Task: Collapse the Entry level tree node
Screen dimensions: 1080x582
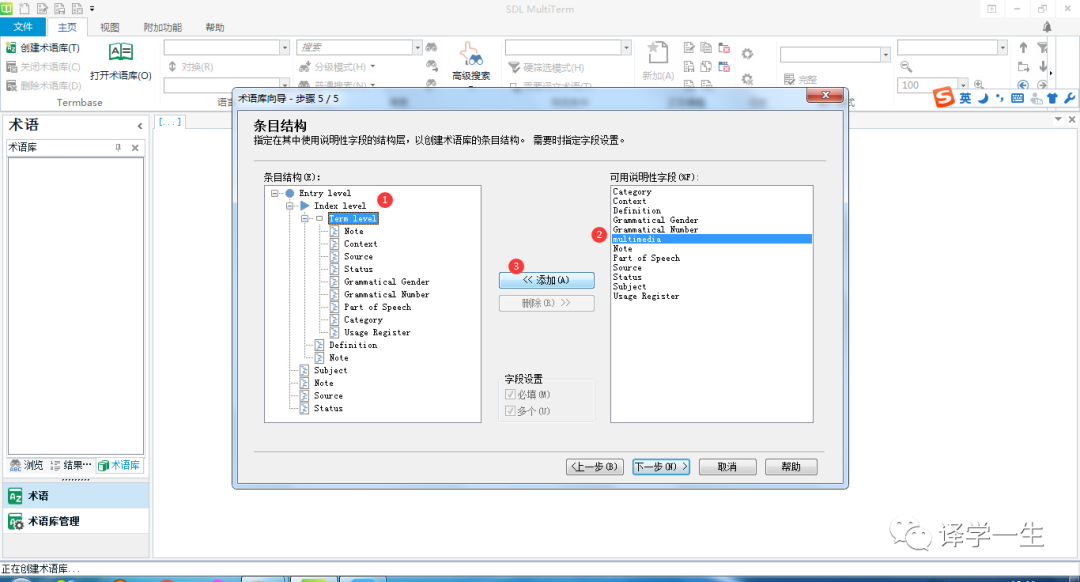Action: [x=275, y=194]
